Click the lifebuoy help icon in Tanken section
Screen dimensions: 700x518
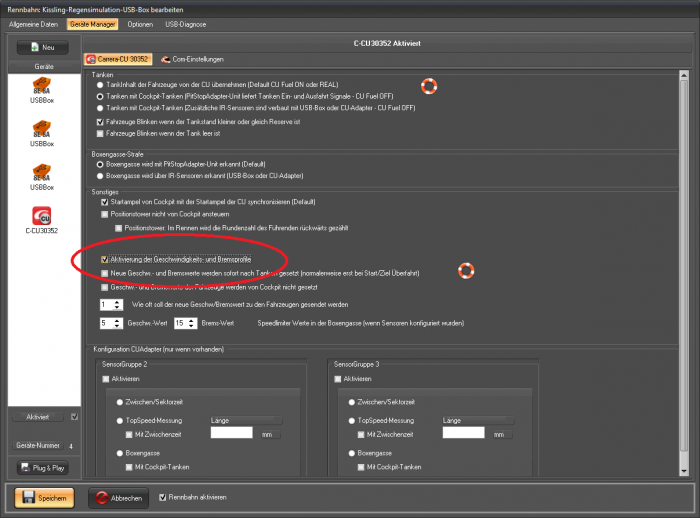pos(429,87)
